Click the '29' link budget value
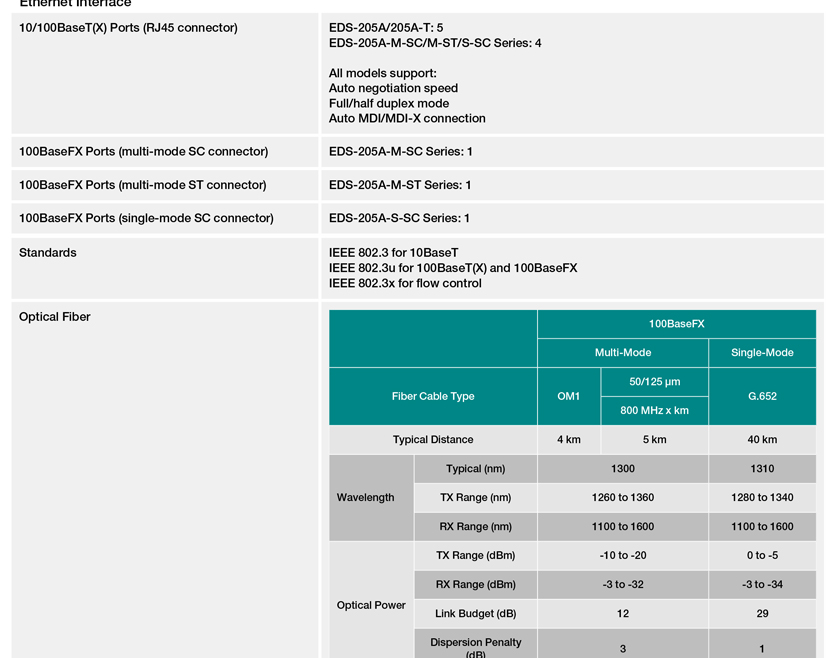 [762, 614]
